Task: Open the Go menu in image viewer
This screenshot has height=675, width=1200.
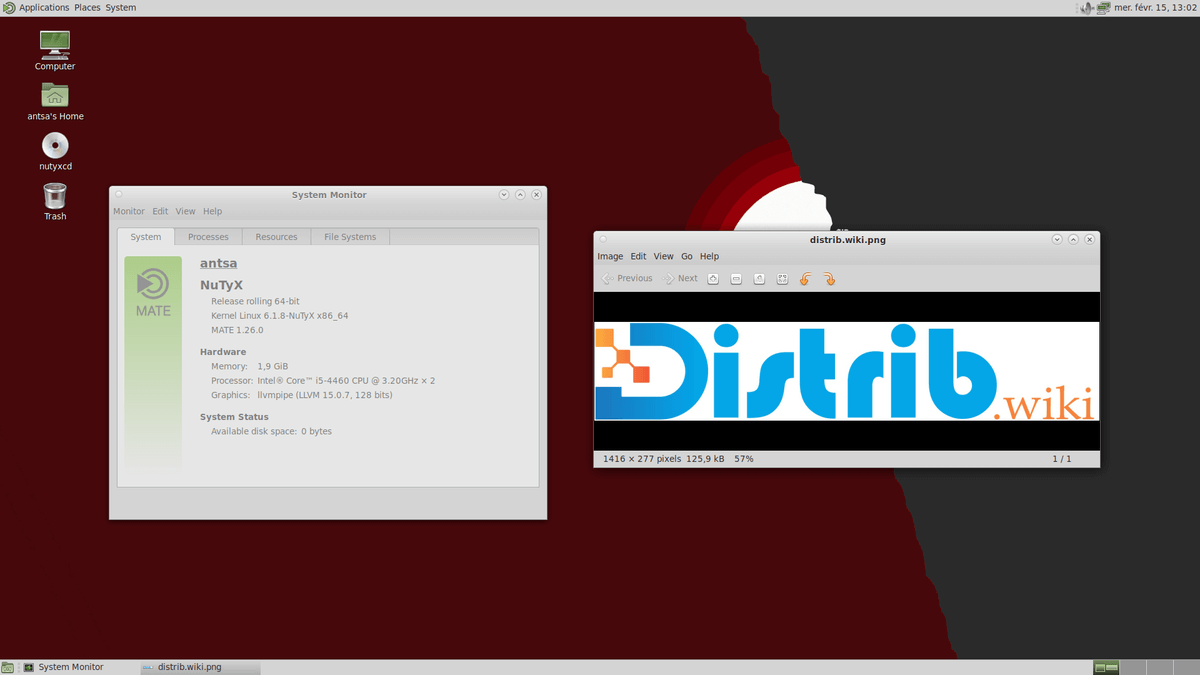Action: click(687, 257)
